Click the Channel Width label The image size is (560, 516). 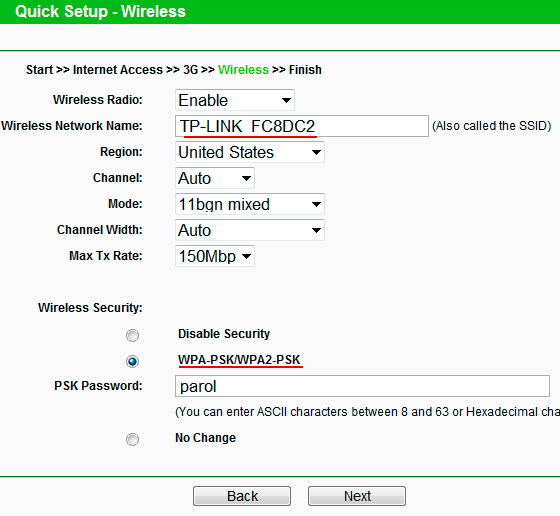click(x=100, y=230)
